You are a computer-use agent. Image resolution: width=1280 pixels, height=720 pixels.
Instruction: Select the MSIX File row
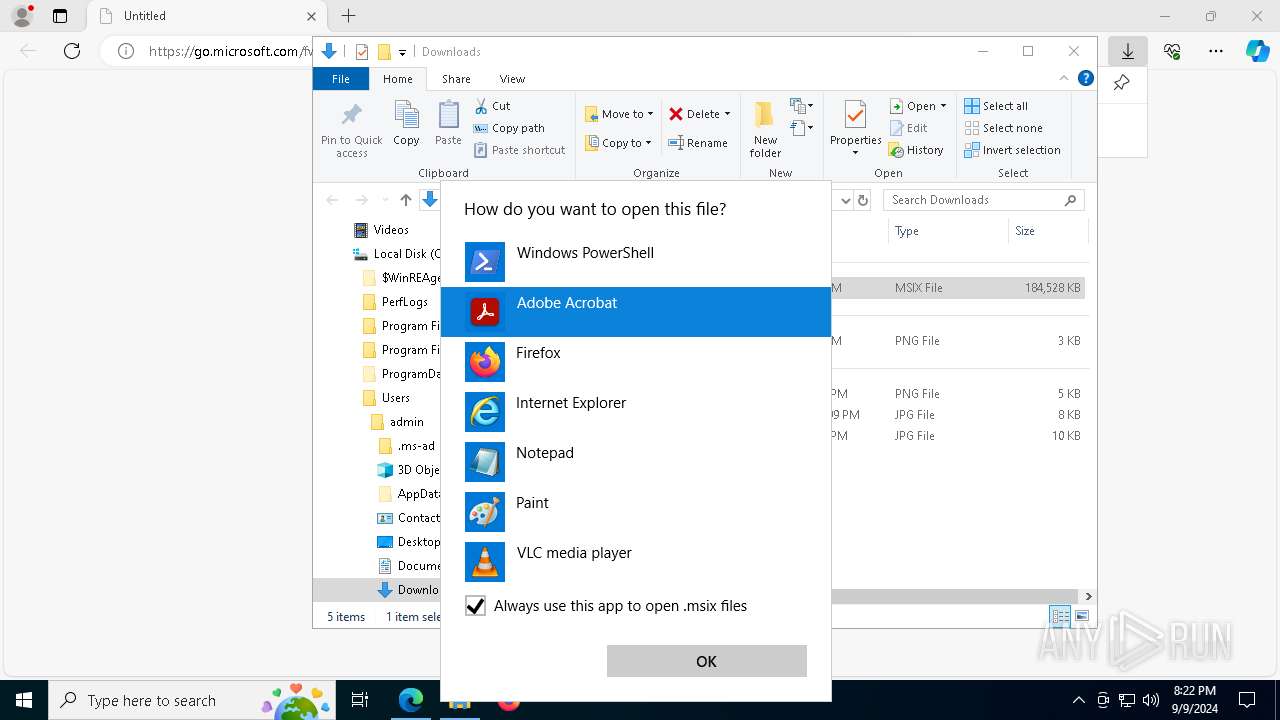pos(958,288)
